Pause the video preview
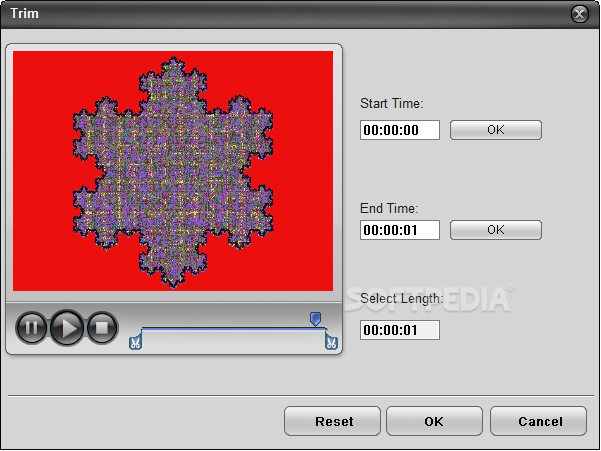This screenshot has height=451, width=601. pos(31,328)
